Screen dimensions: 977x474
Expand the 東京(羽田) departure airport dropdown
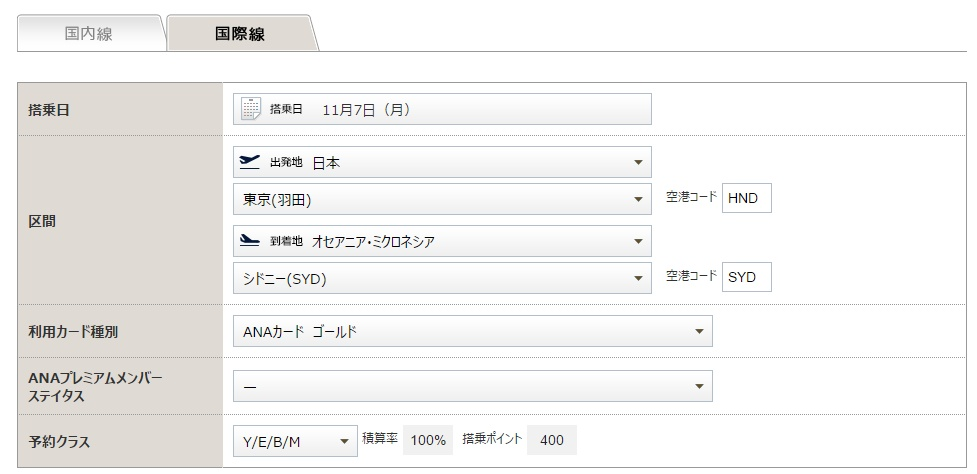[x=442, y=199]
